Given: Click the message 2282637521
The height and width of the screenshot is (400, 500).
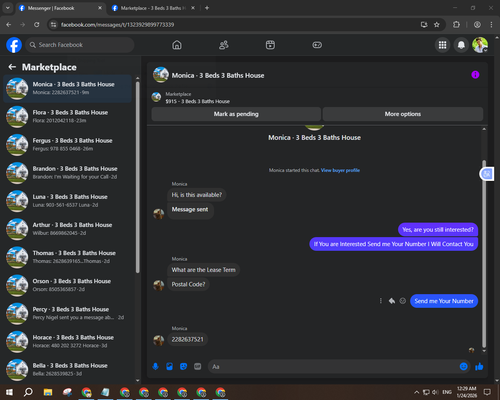Looking at the screenshot, I should [187, 339].
